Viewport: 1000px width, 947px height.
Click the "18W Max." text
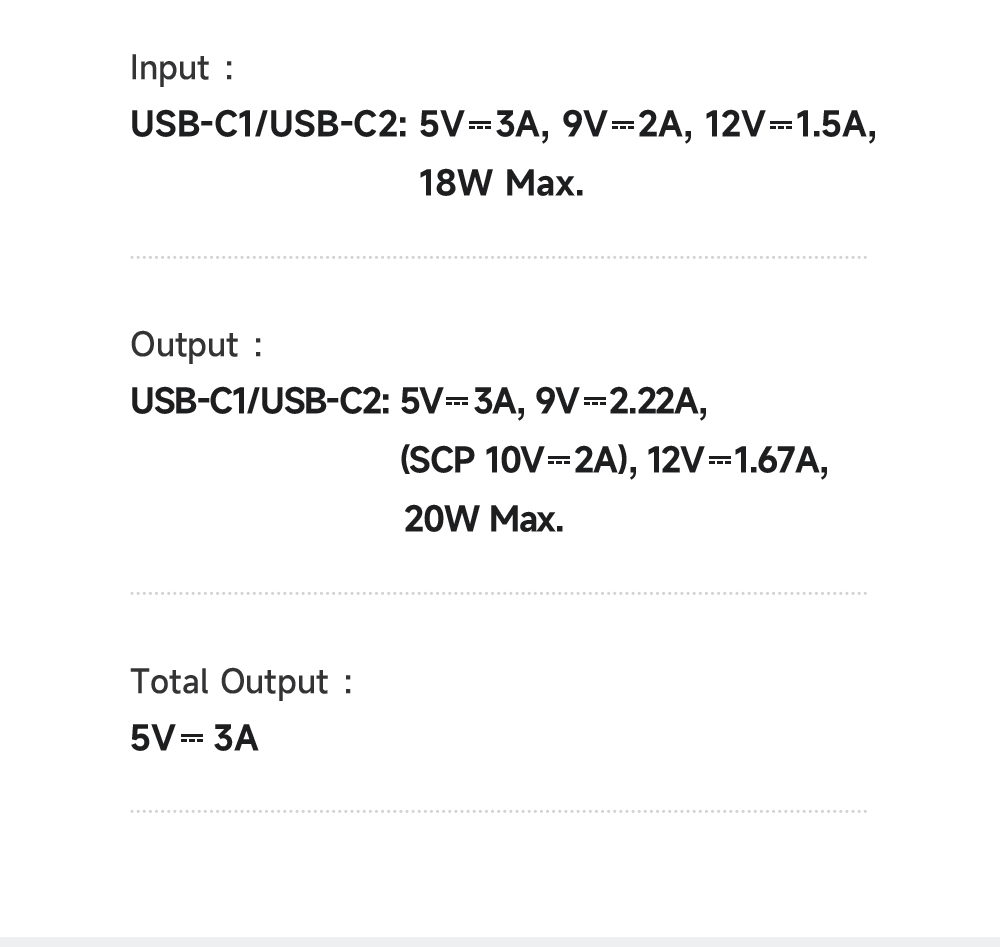pyautogui.click(x=500, y=183)
